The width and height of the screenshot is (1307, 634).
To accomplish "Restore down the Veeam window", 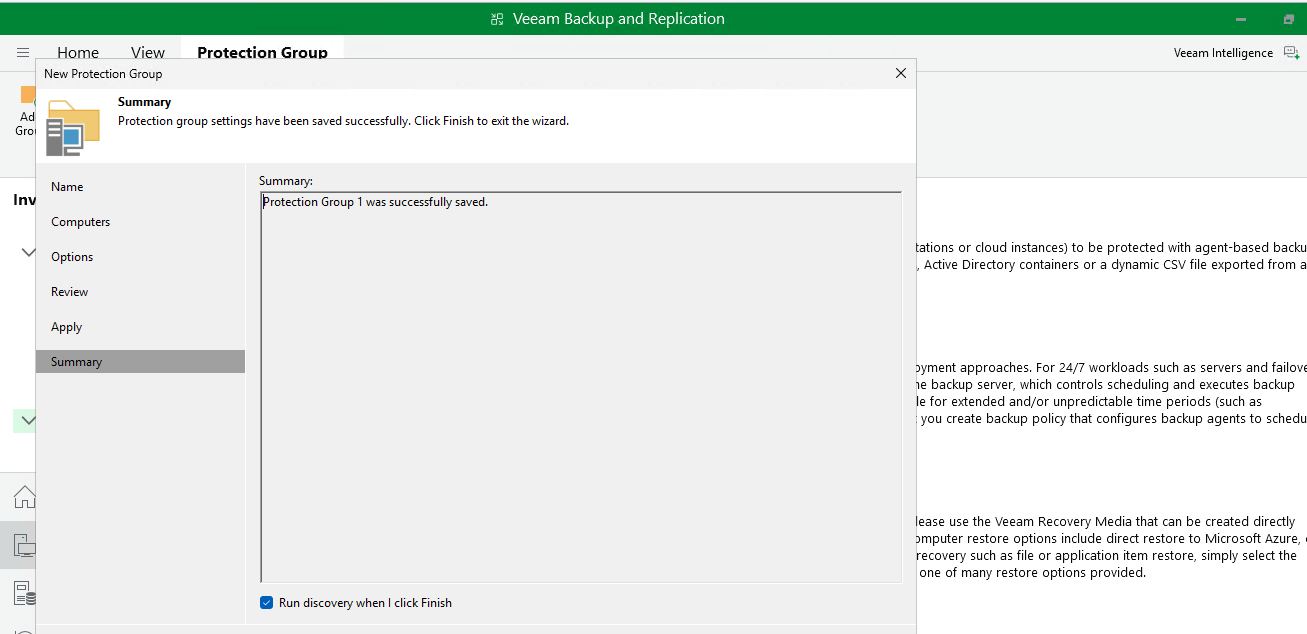I will [1288, 19].
